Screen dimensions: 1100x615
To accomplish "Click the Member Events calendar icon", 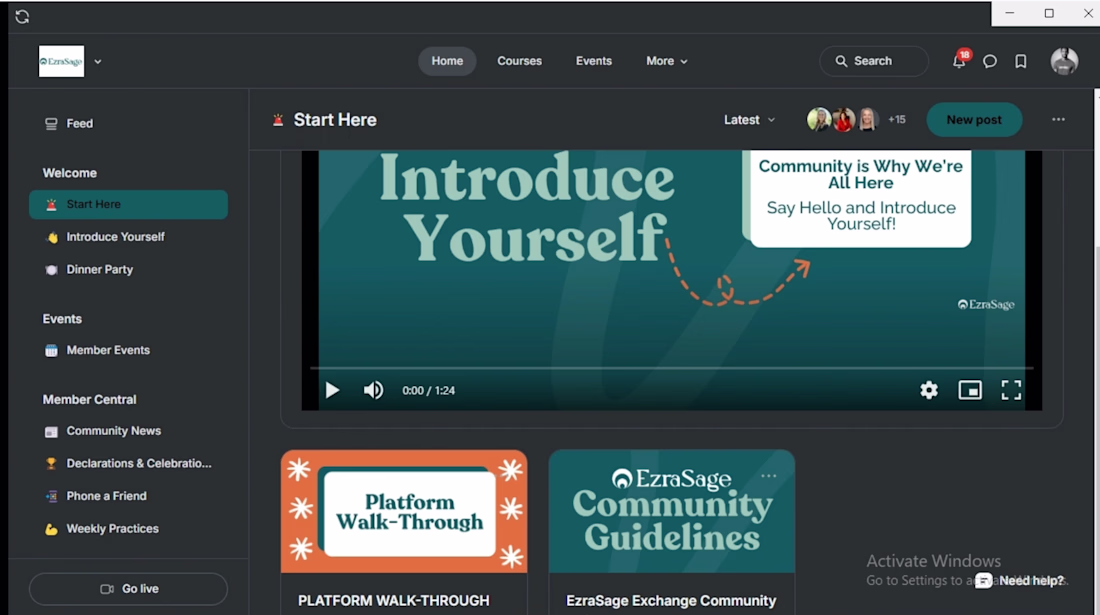I will 51,351.
